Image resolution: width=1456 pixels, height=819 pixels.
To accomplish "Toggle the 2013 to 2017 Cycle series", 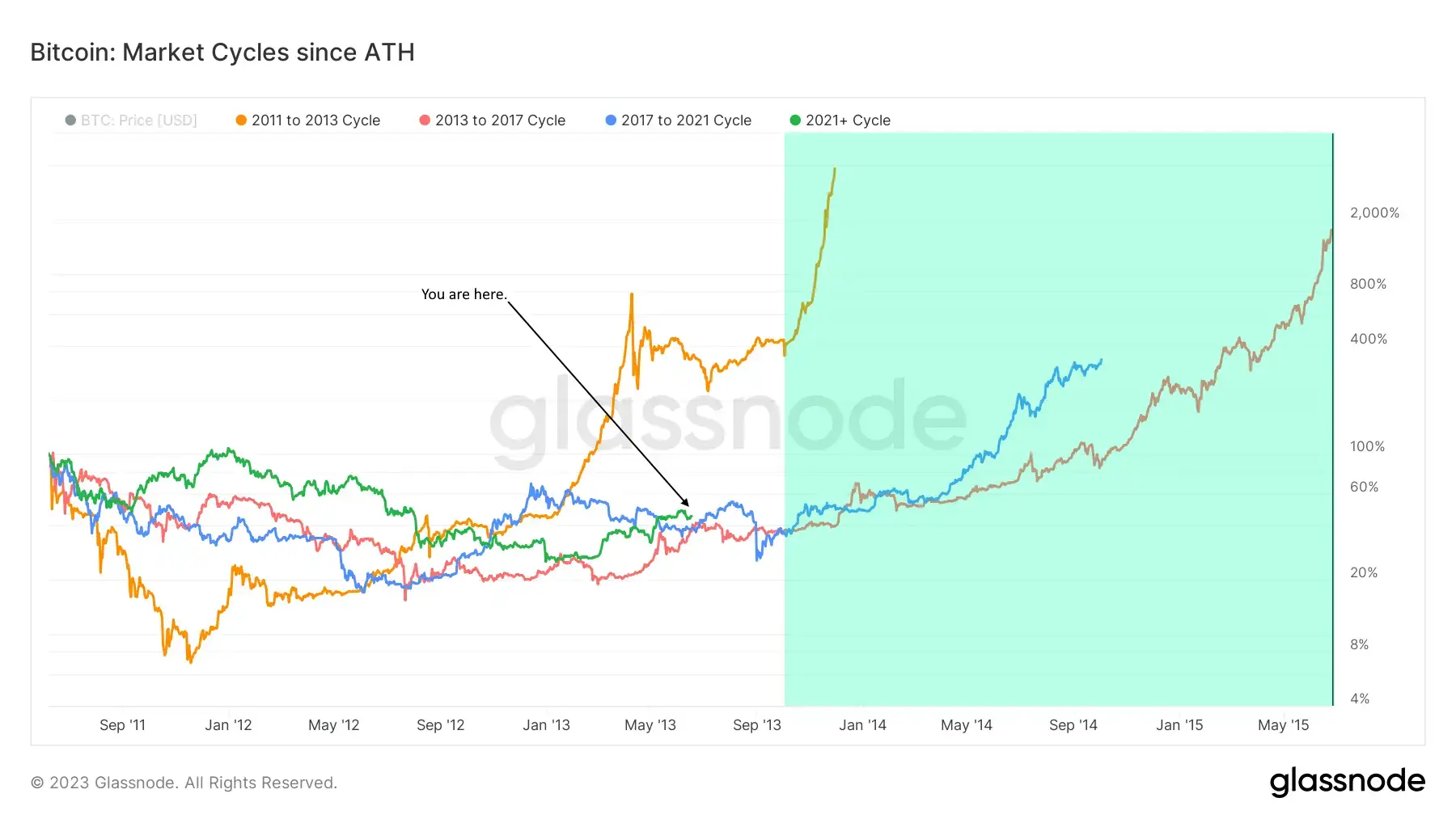I will click(492, 120).
